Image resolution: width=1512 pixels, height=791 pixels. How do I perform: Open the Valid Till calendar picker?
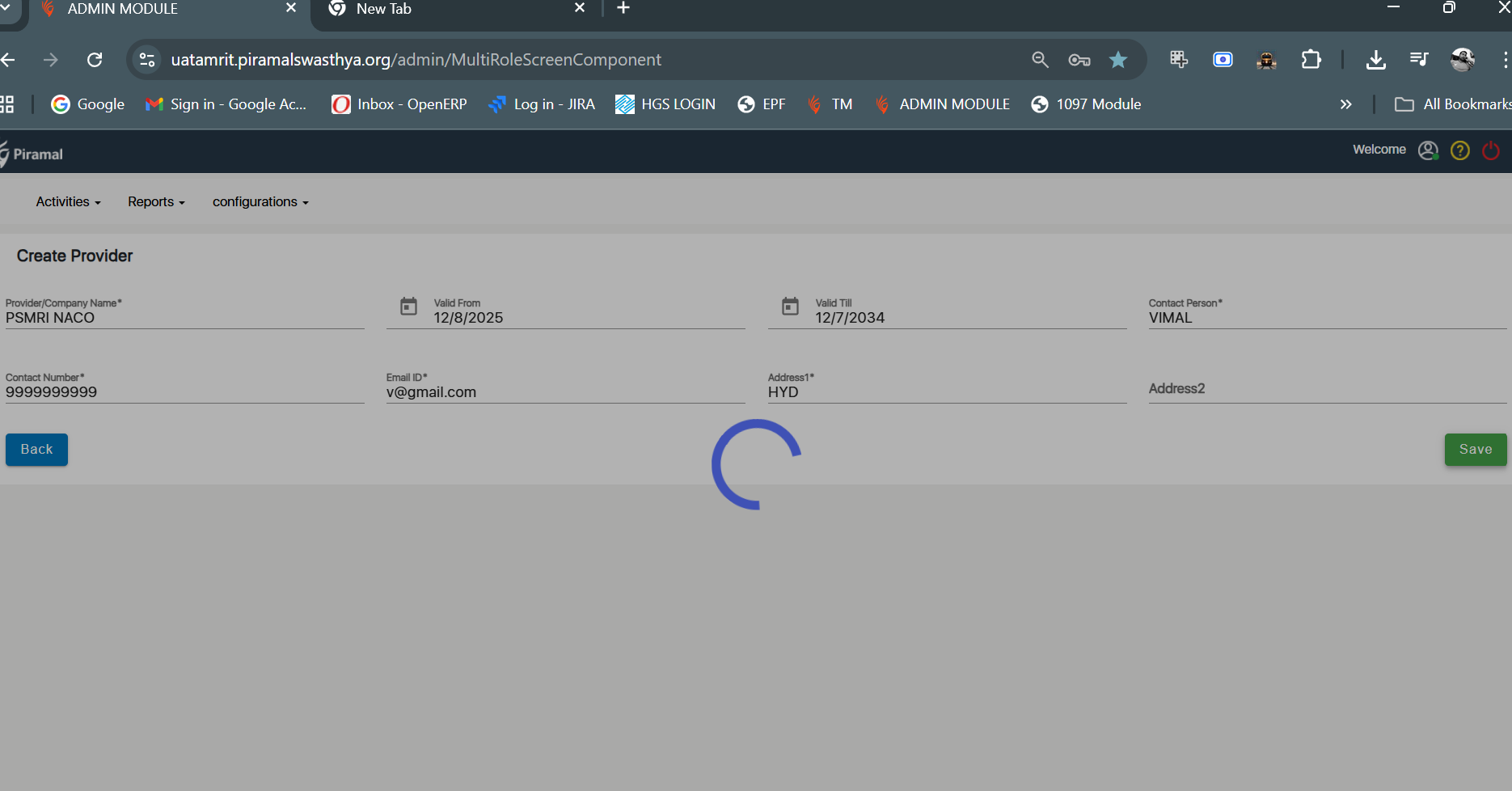tap(790, 307)
